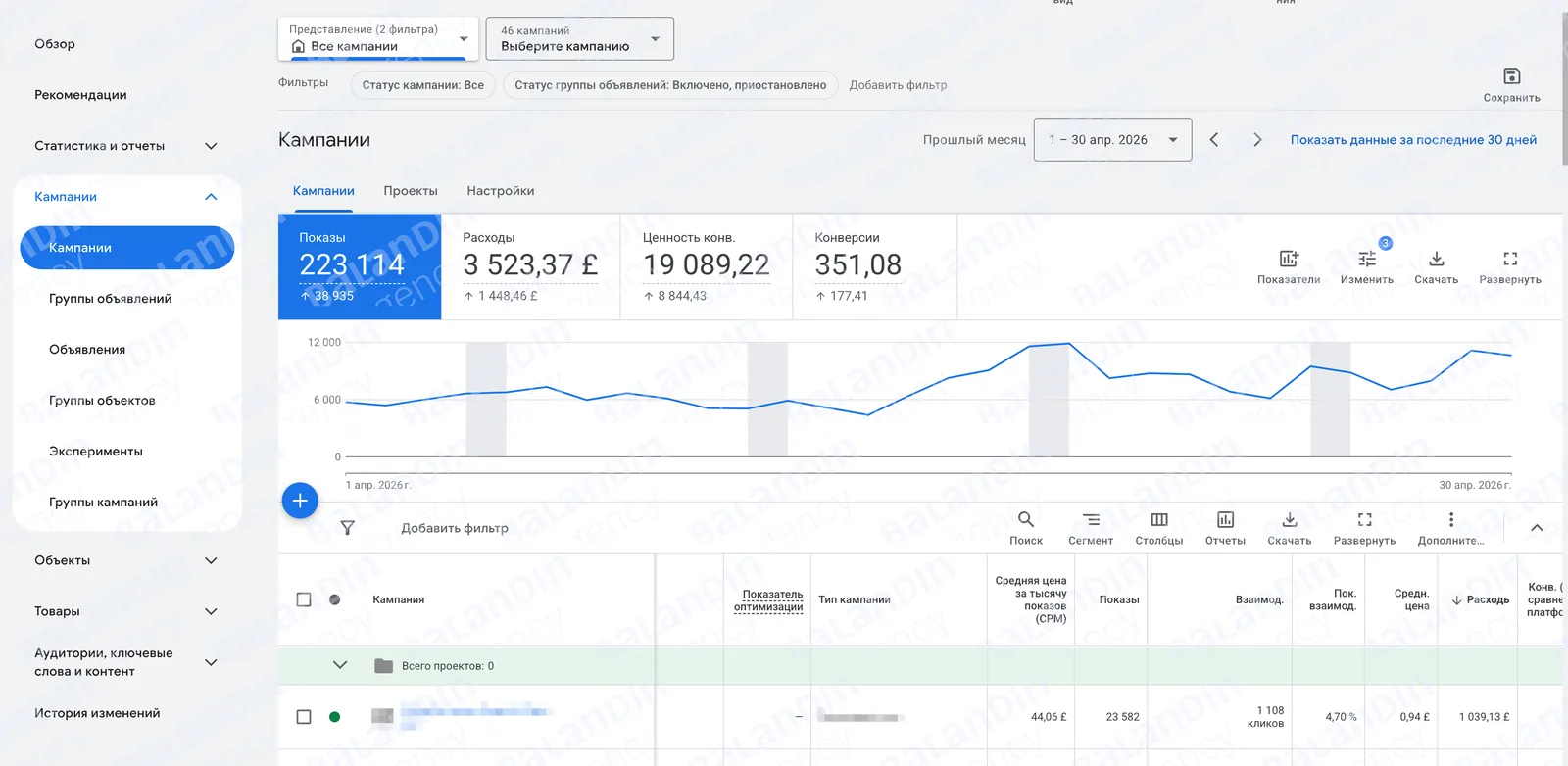The height and width of the screenshot is (766, 1568).
Task: Download table data with the toolbar Скачать icon
Action: 1290,519
